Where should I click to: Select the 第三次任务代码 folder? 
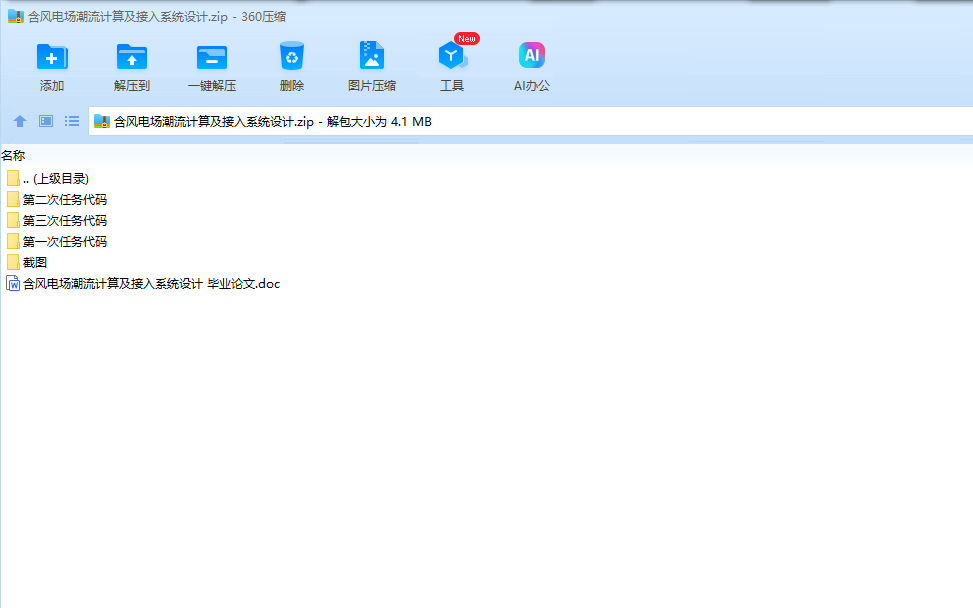pos(56,221)
